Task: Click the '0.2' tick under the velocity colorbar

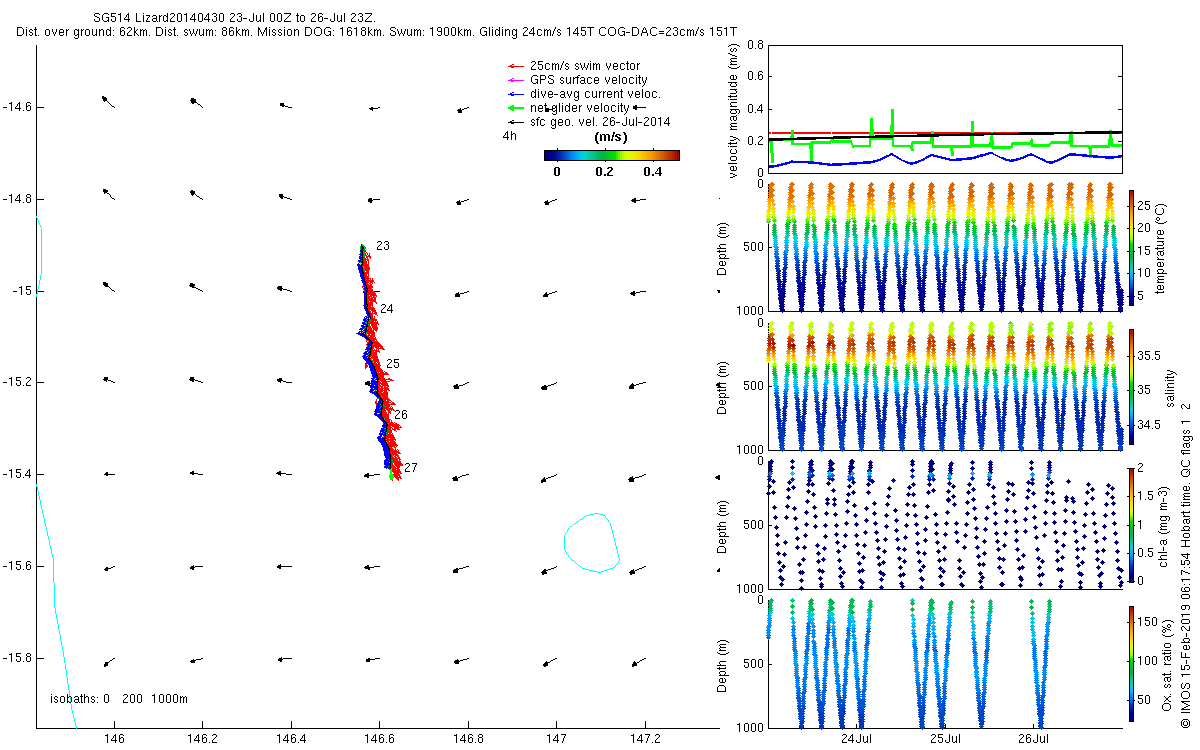Action: click(604, 172)
